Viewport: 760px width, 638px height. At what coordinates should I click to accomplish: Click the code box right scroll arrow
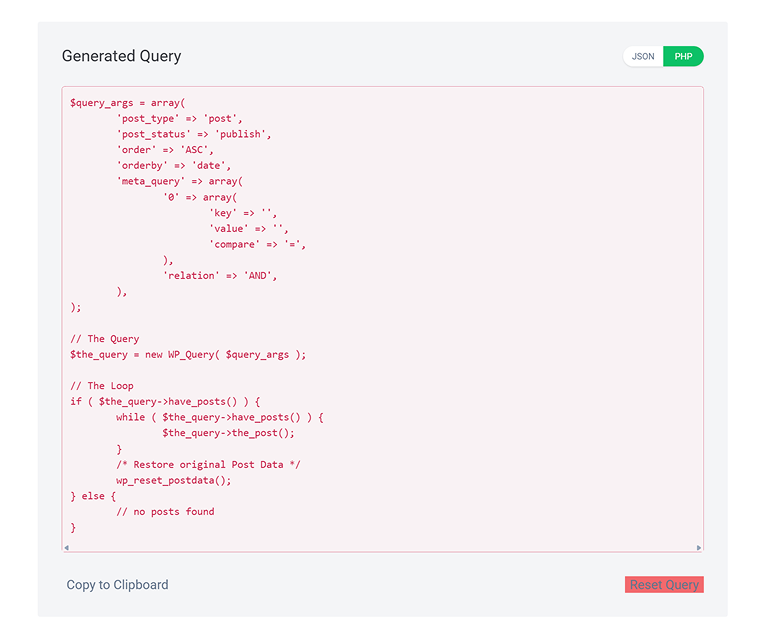pos(698,547)
